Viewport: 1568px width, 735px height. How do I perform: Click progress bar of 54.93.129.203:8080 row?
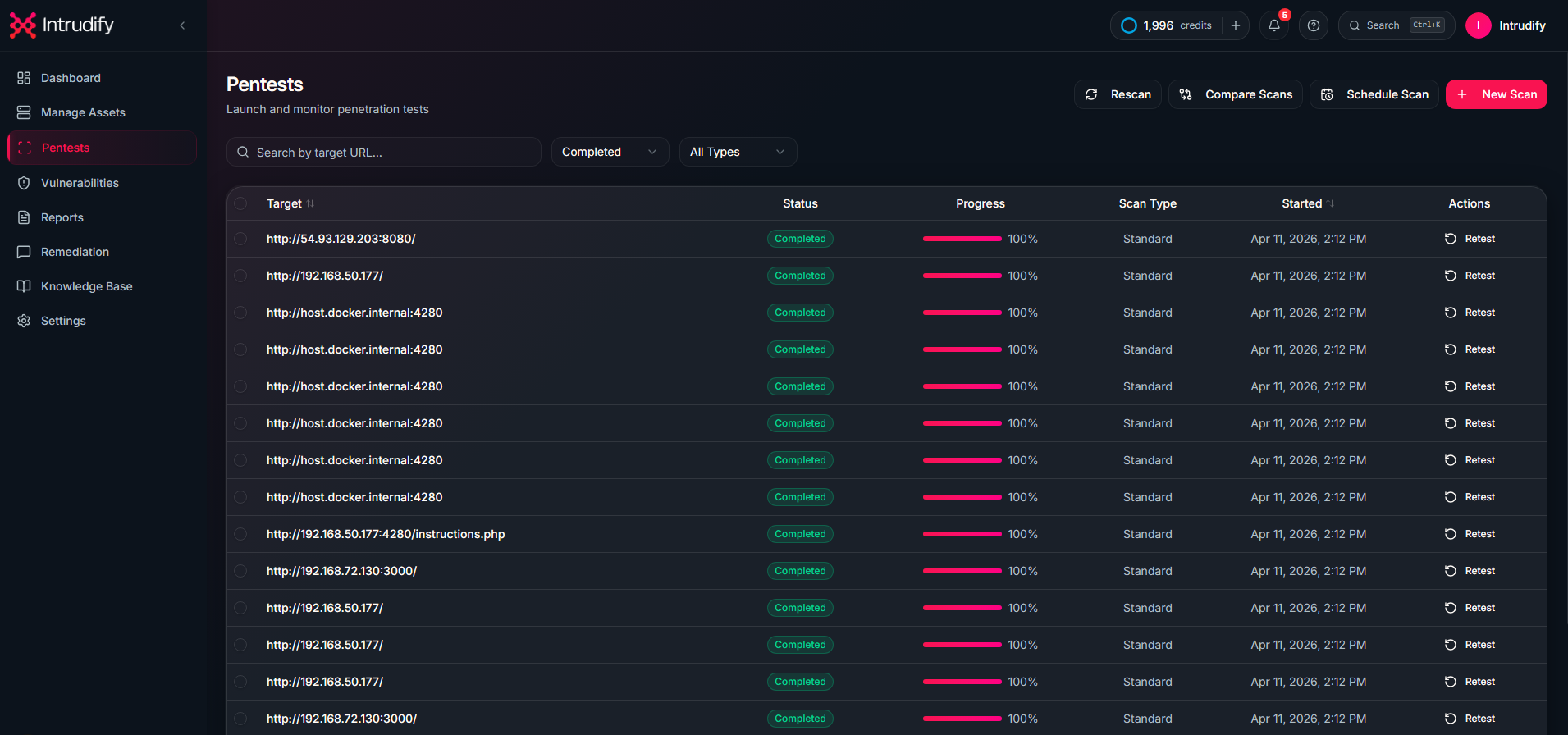point(962,239)
